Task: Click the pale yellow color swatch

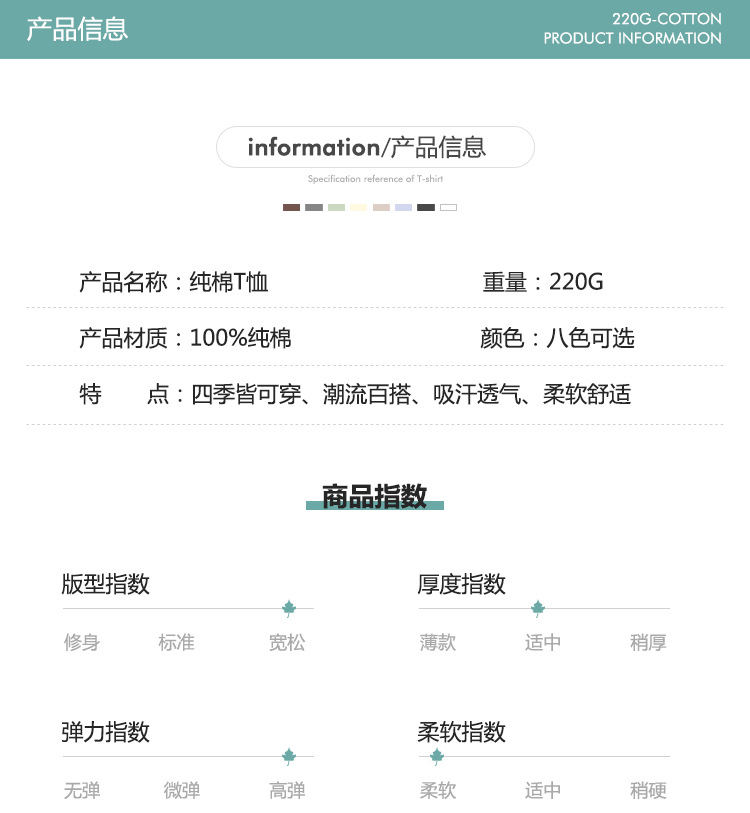Action: point(358,207)
